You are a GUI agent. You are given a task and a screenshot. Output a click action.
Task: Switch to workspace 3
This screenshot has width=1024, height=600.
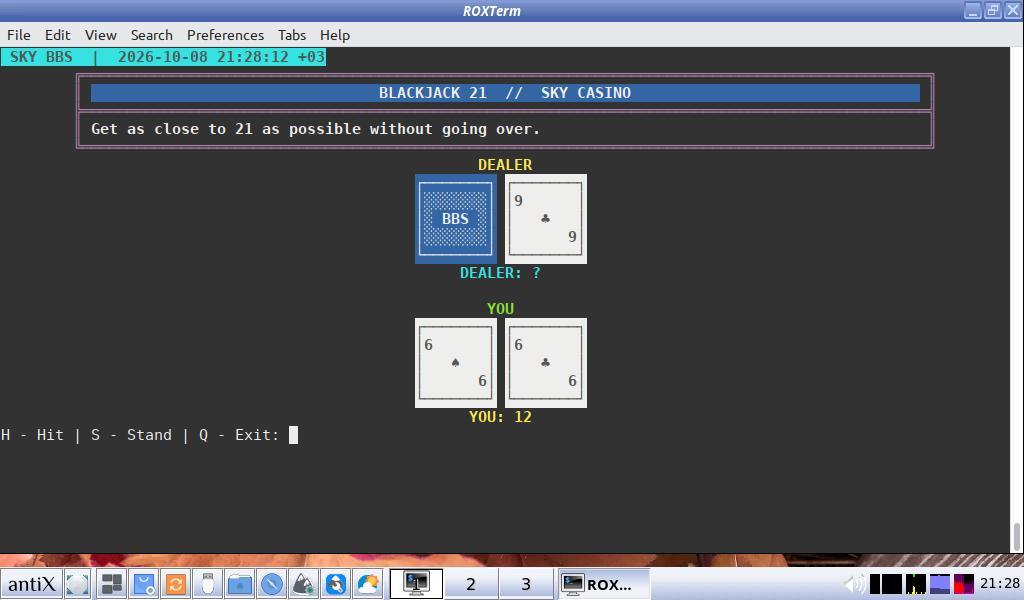(x=526, y=584)
